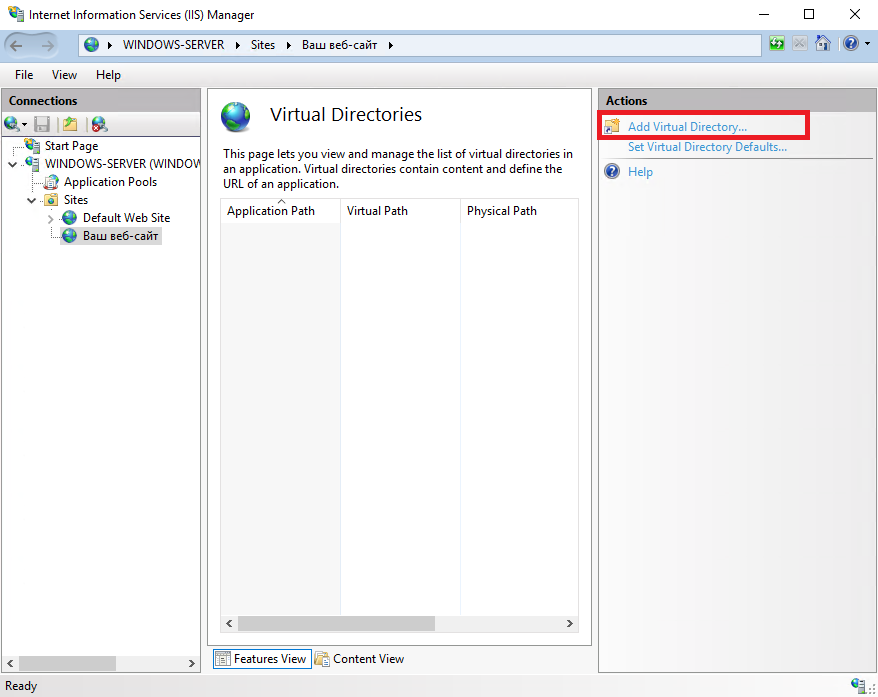Expand the Default Web Site node
The width and height of the screenshot is (878, 697).
pyautogui.click(x=50, y=218)
